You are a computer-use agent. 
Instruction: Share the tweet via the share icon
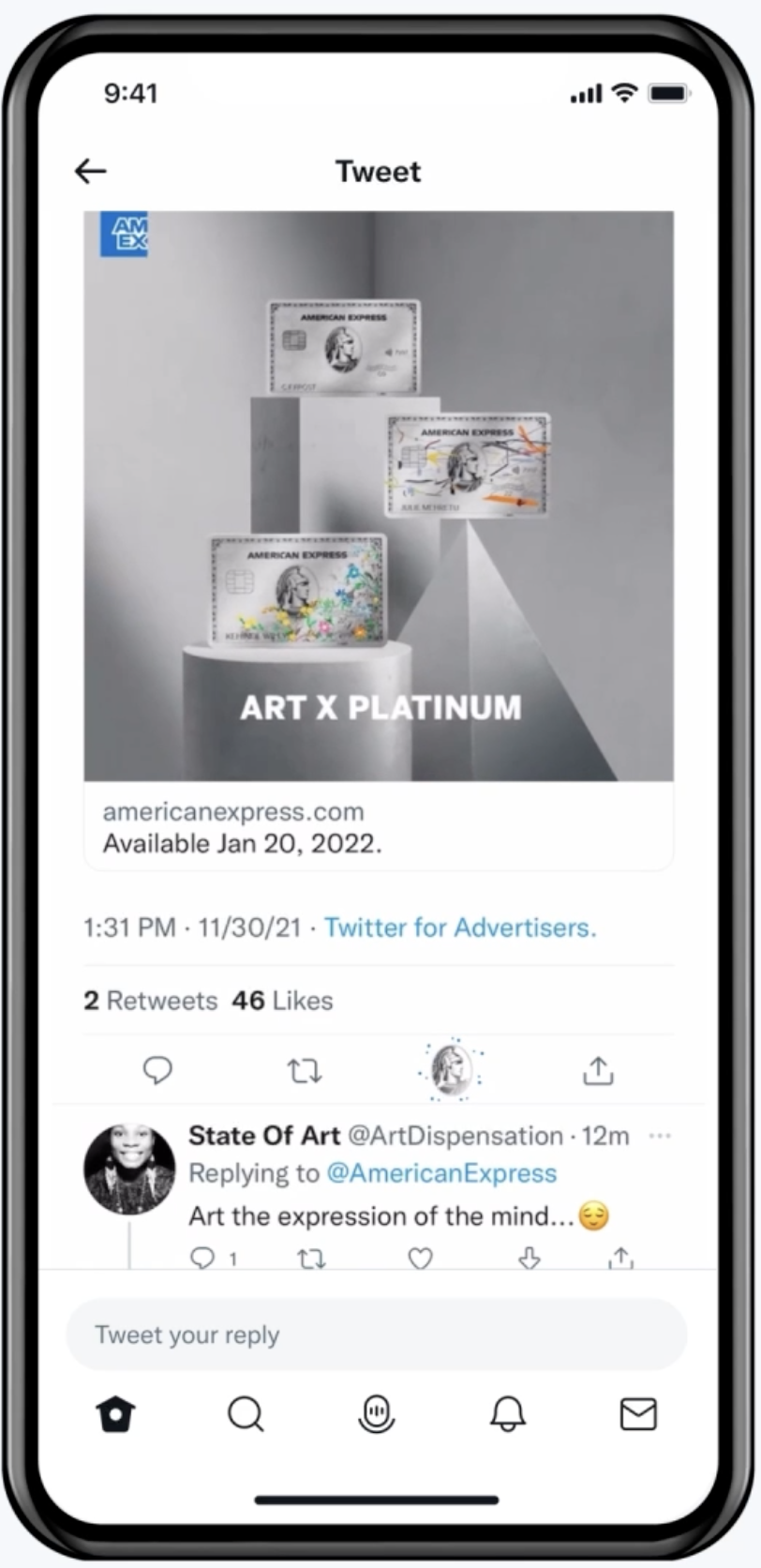pos(598,1069)
